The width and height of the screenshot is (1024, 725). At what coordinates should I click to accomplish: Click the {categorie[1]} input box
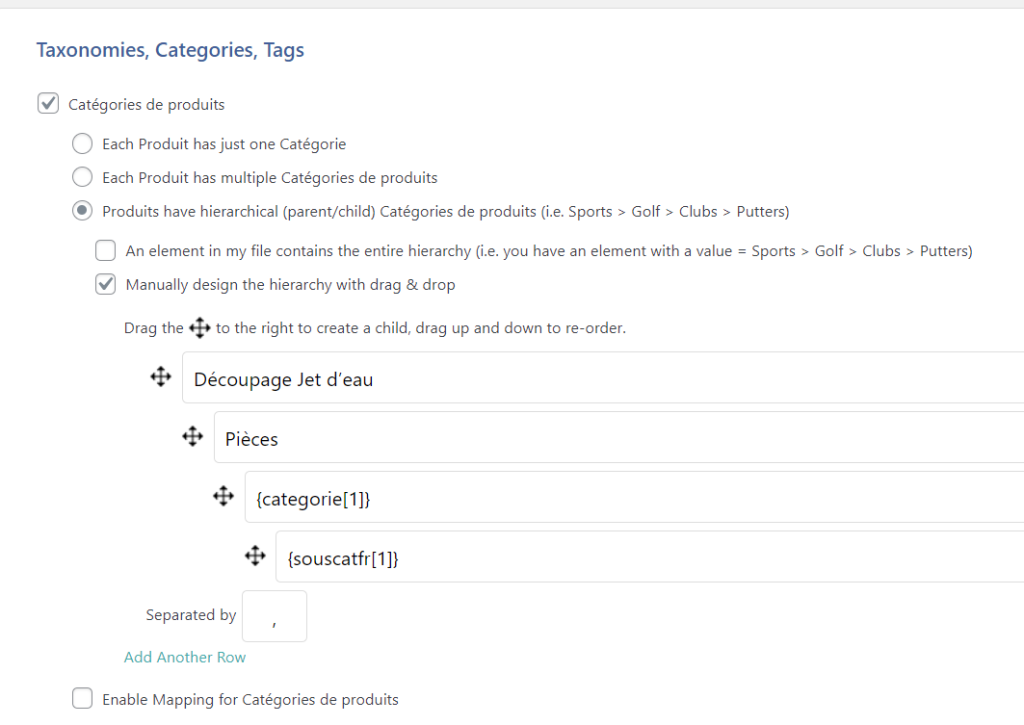(630, 497)
